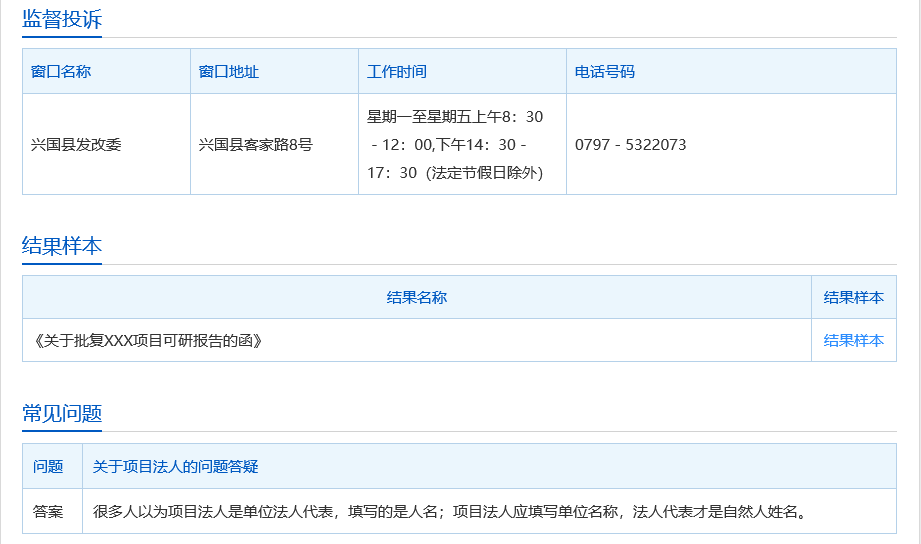
Task: Select the address 兴国县客家路8号
Action: [256, 144]
